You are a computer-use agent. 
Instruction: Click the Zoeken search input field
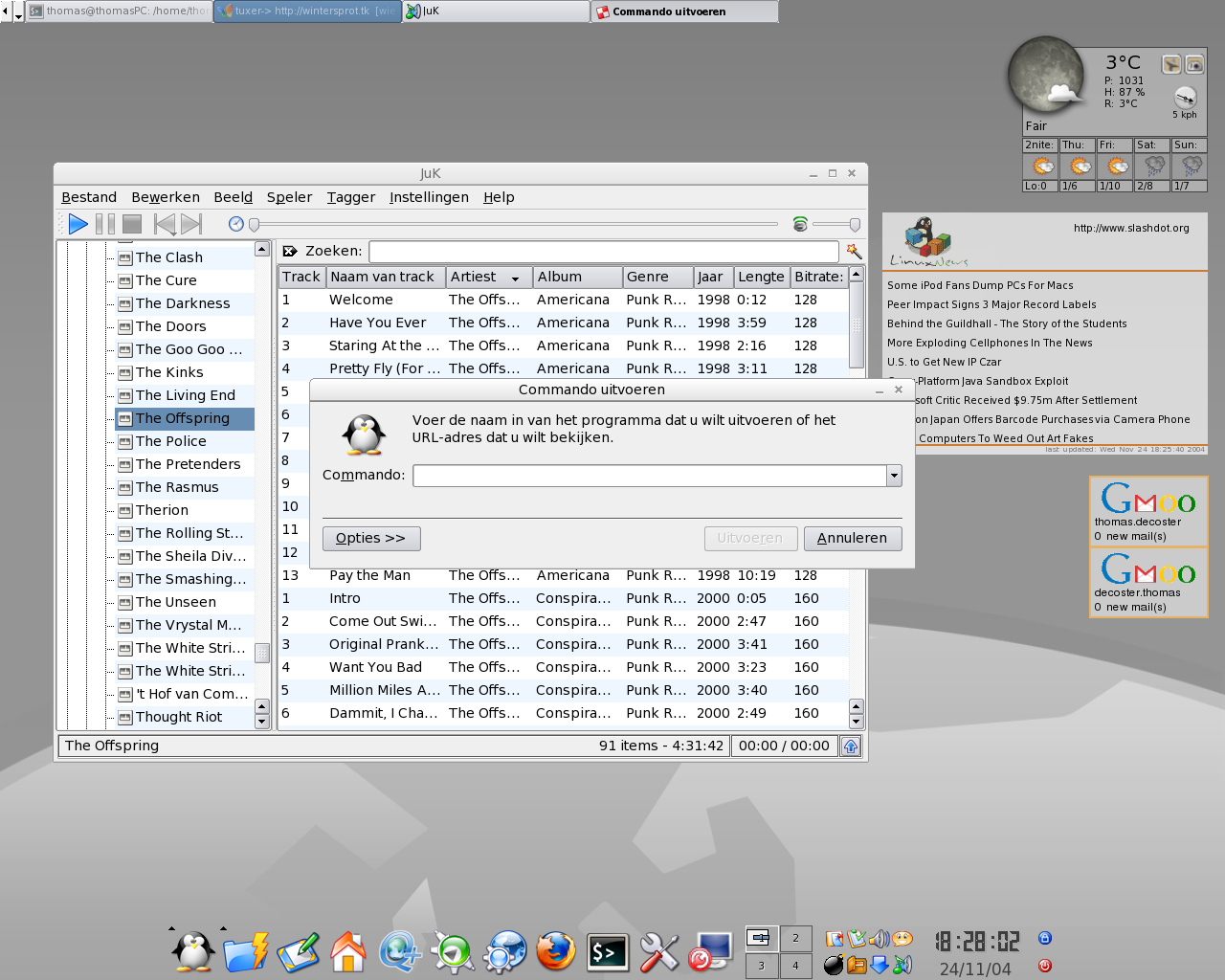tap(604, 251)
